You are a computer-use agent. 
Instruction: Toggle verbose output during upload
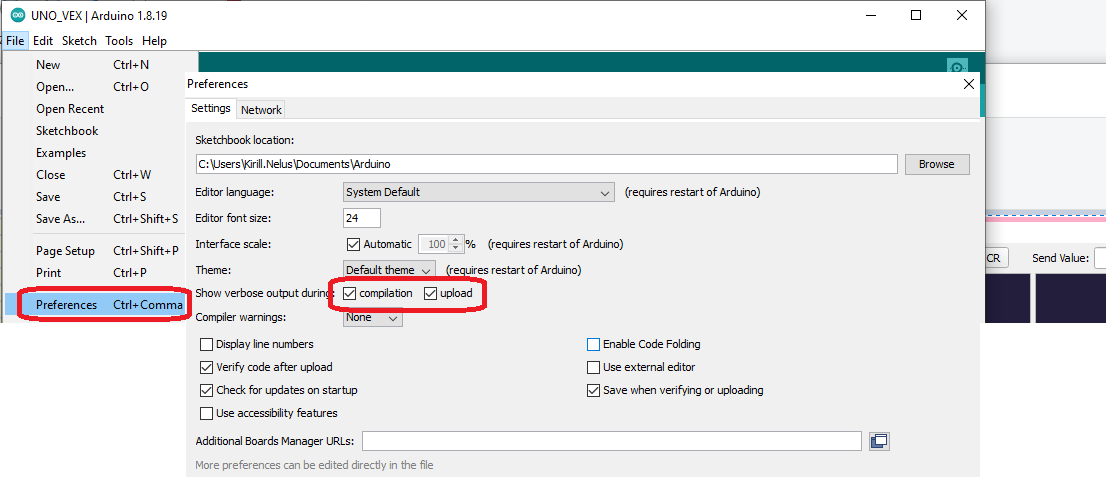pos(430,293)
